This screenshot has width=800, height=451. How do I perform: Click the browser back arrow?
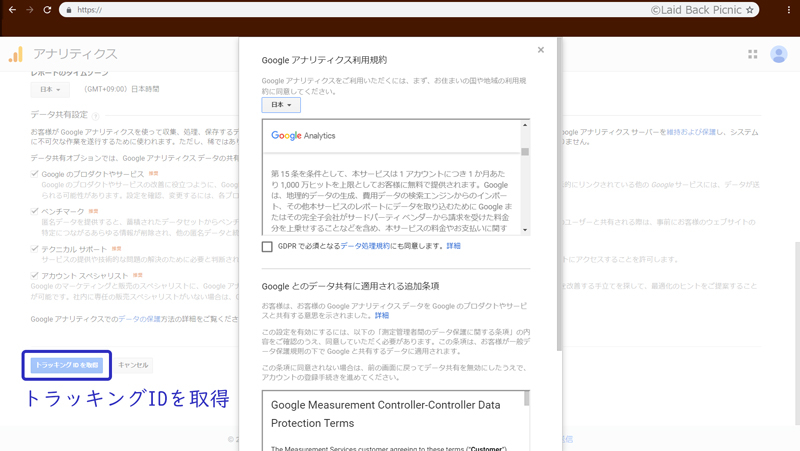point(12,10)
